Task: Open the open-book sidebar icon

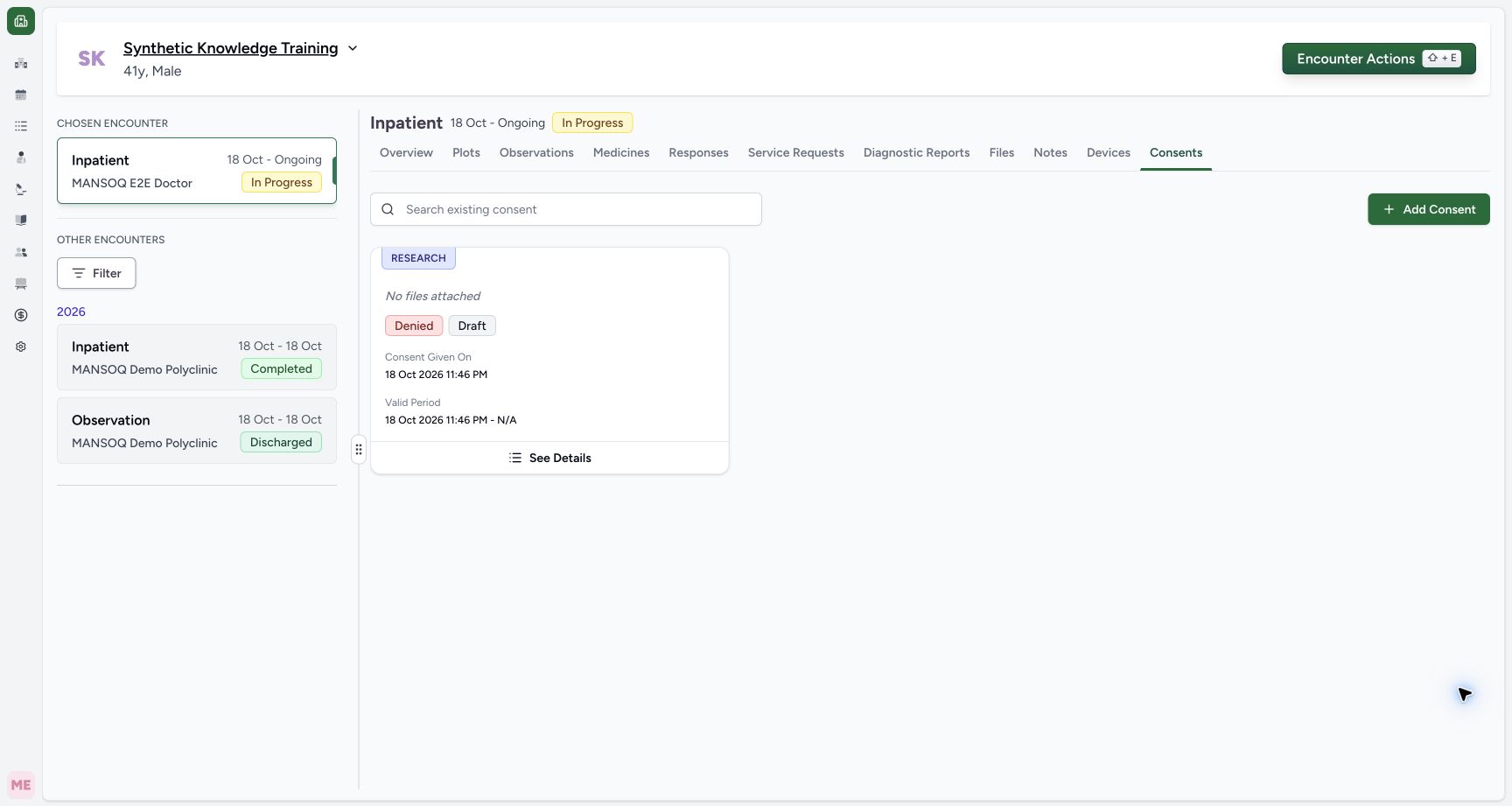Action: pos(21,221)
